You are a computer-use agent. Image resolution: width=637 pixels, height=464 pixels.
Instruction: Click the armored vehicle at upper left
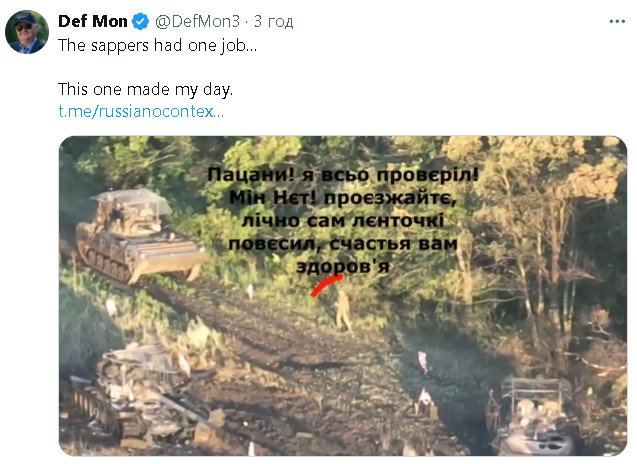click(x=133, y=235)
